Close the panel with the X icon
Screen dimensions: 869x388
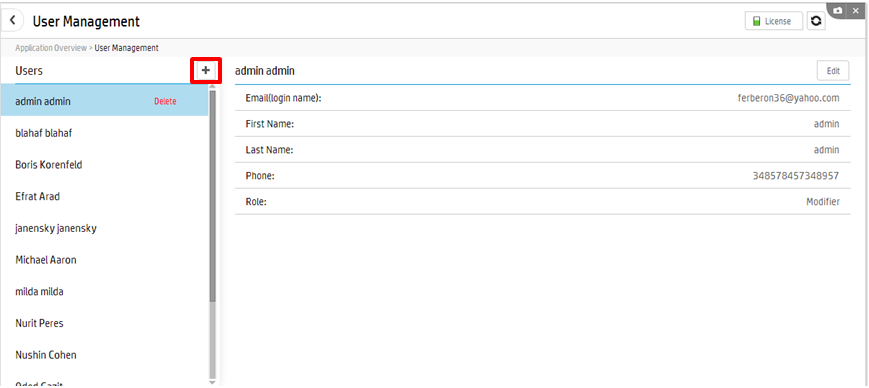point(856,11)
